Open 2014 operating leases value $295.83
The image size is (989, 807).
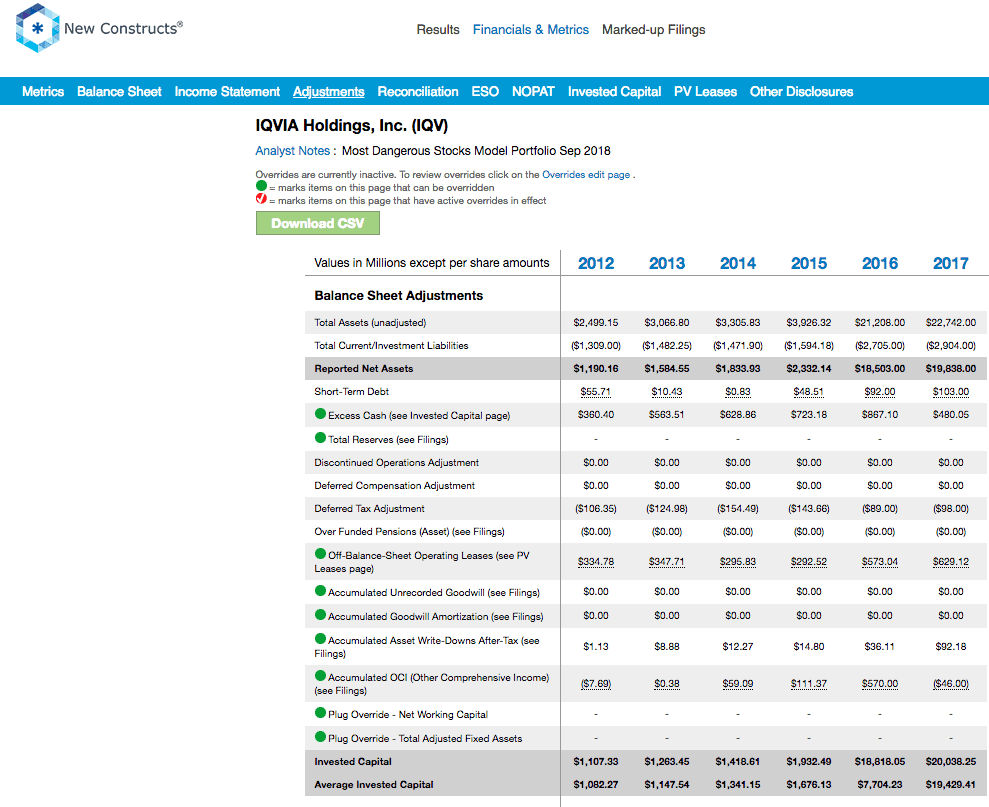coord(738,562)
